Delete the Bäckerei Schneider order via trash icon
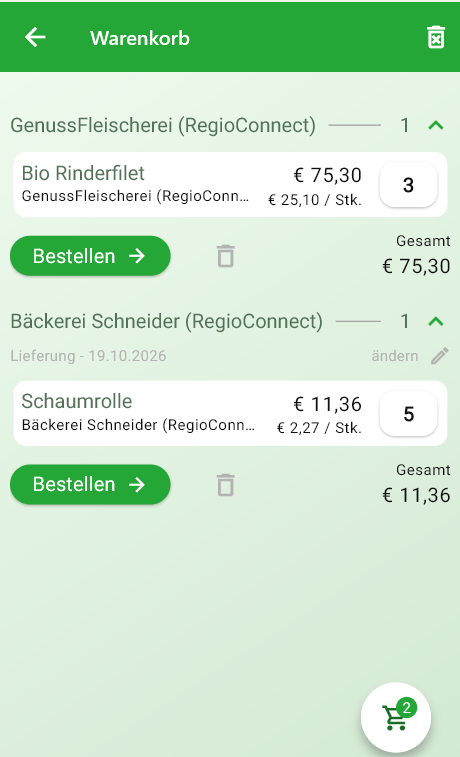 225,485
